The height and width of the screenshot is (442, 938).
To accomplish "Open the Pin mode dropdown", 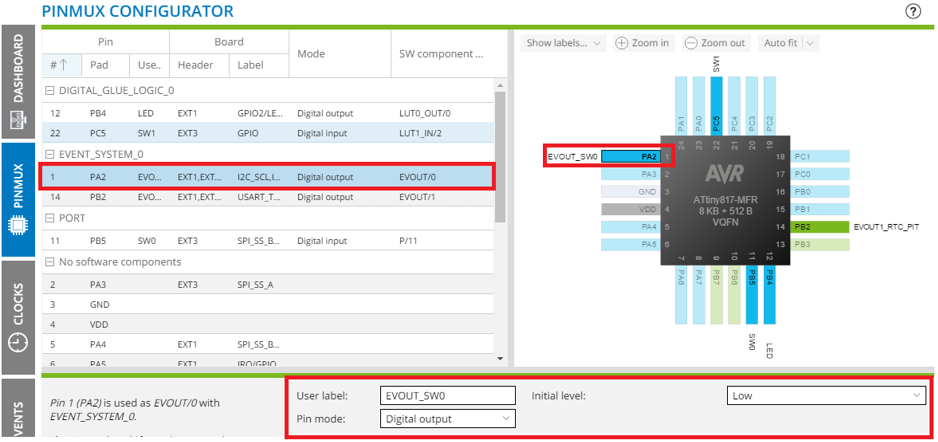I will click(x=448, y=419).
